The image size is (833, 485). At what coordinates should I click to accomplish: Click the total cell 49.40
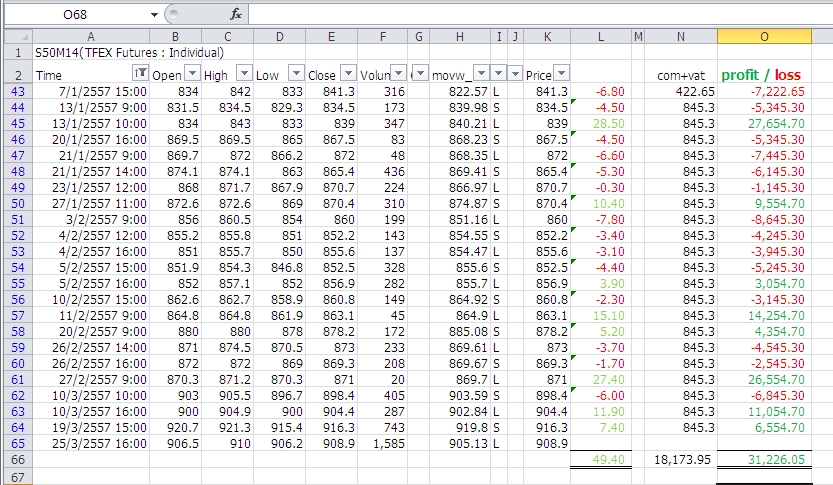[601, 460]
